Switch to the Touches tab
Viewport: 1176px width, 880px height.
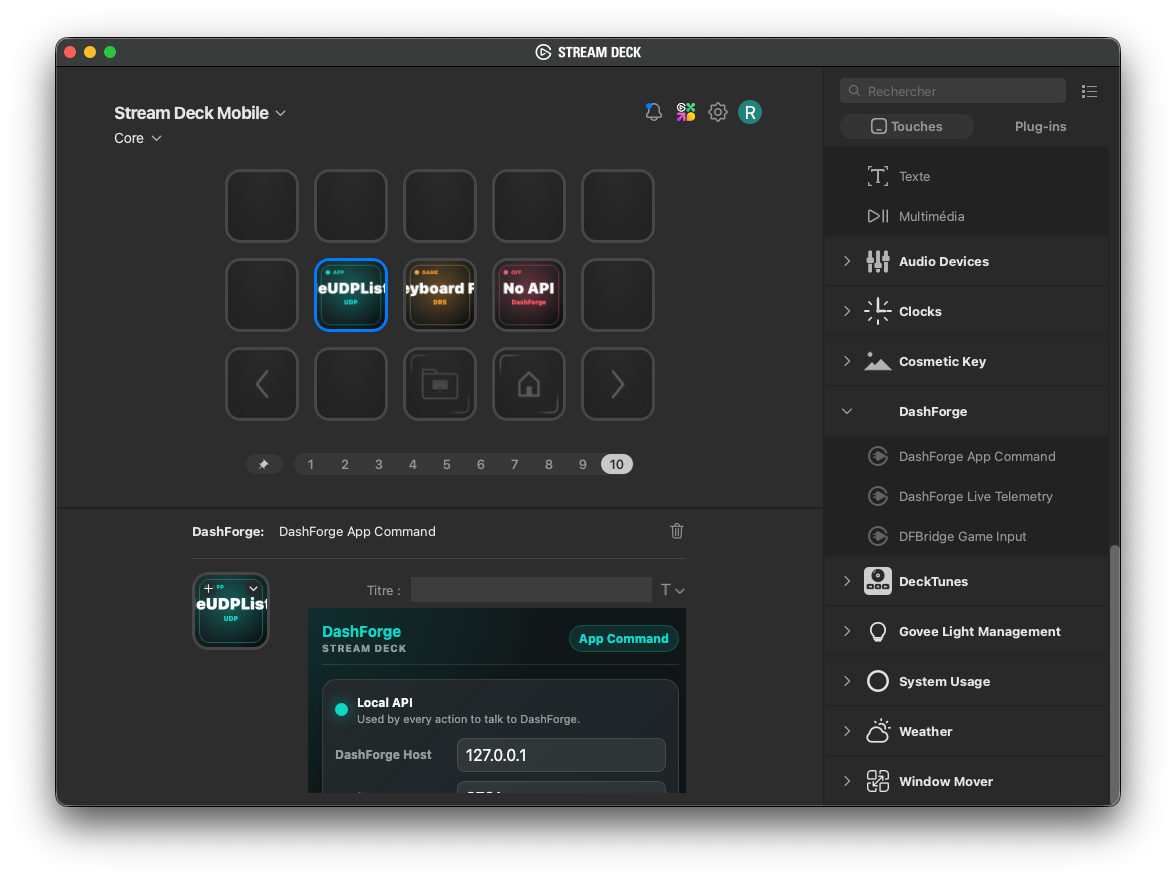[907, 127]
